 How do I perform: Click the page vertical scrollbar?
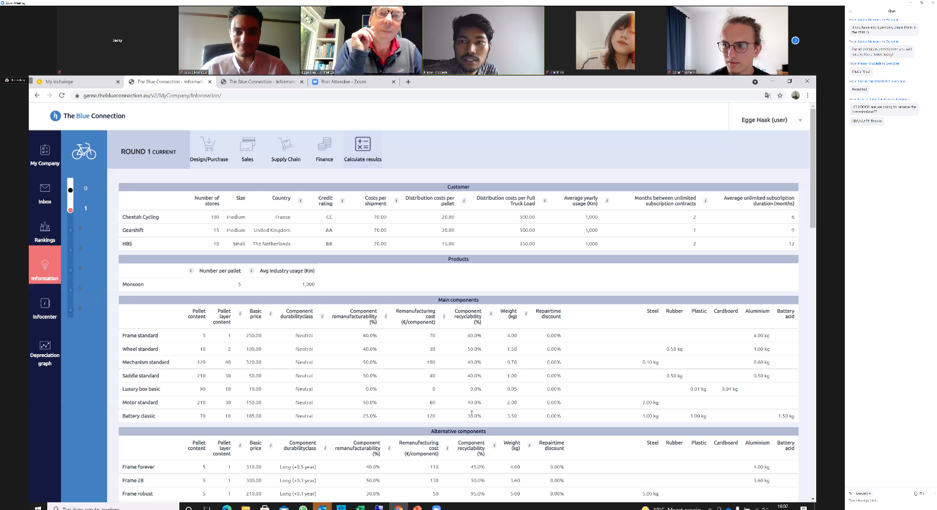tap(813, 167)
